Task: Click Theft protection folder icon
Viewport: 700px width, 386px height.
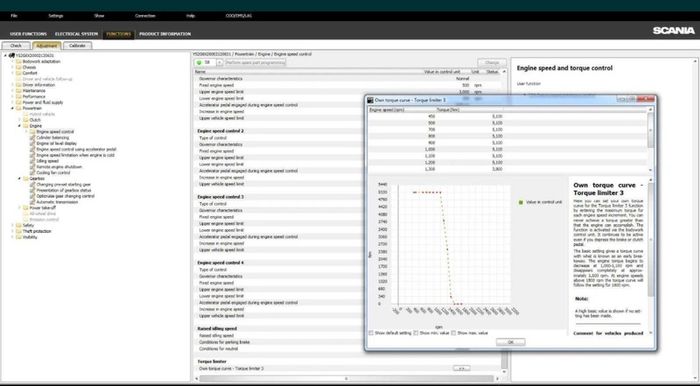Action: tap(19, 231)
